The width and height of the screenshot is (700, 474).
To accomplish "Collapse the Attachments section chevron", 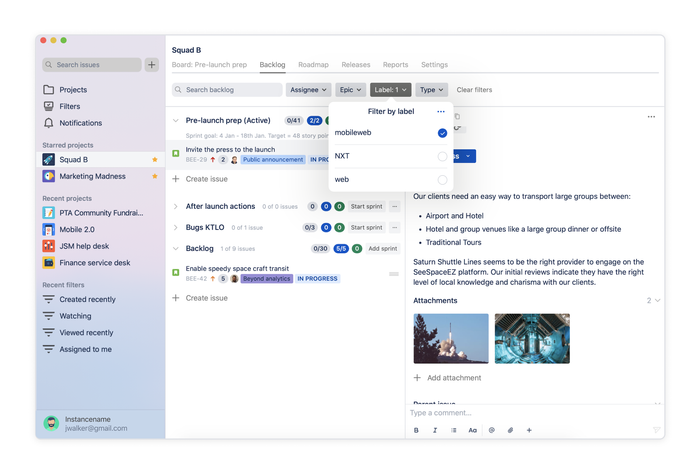I will (x=657, y=300).
